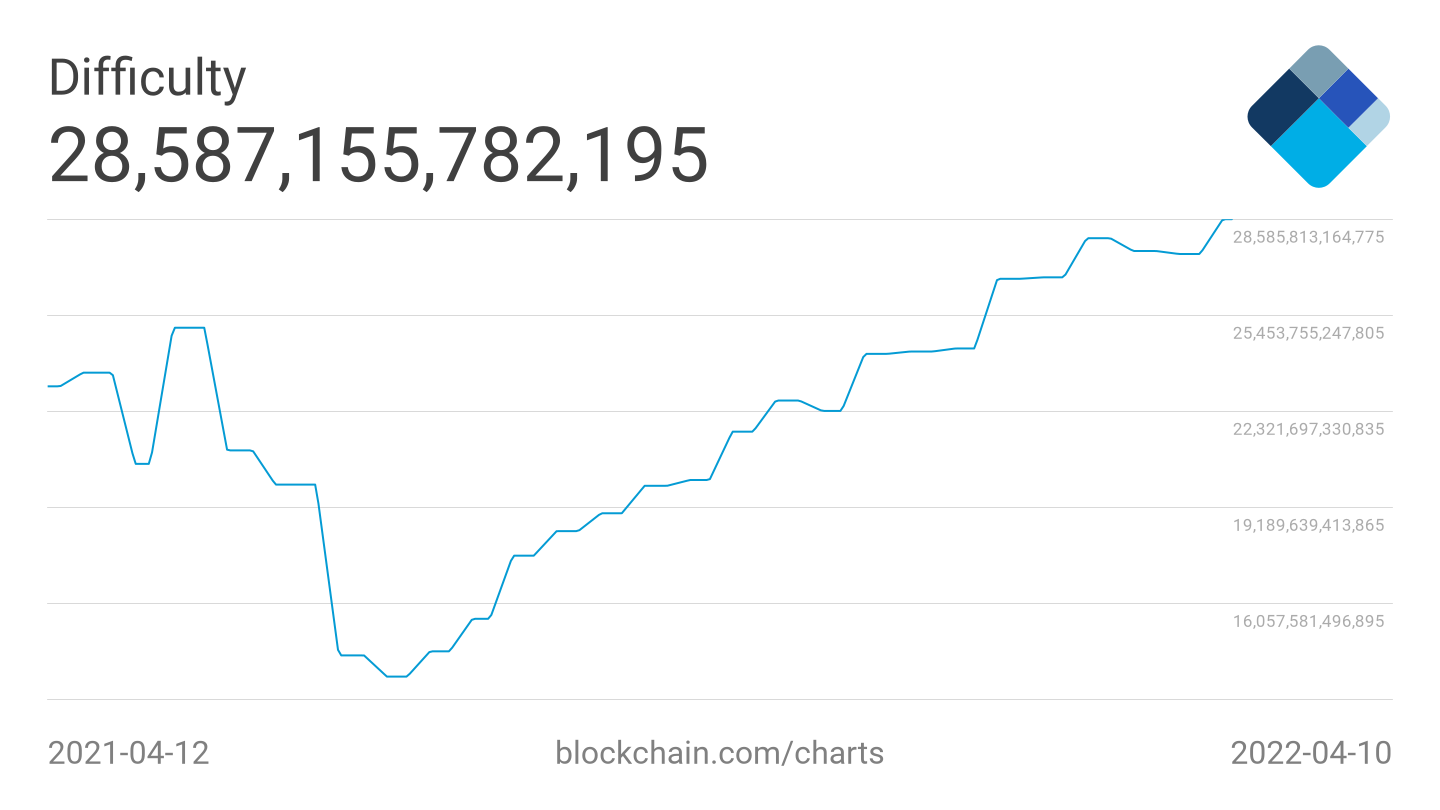Click the dark navy segment of the logo
The image size is (1440, 810).
point(1281,111)
